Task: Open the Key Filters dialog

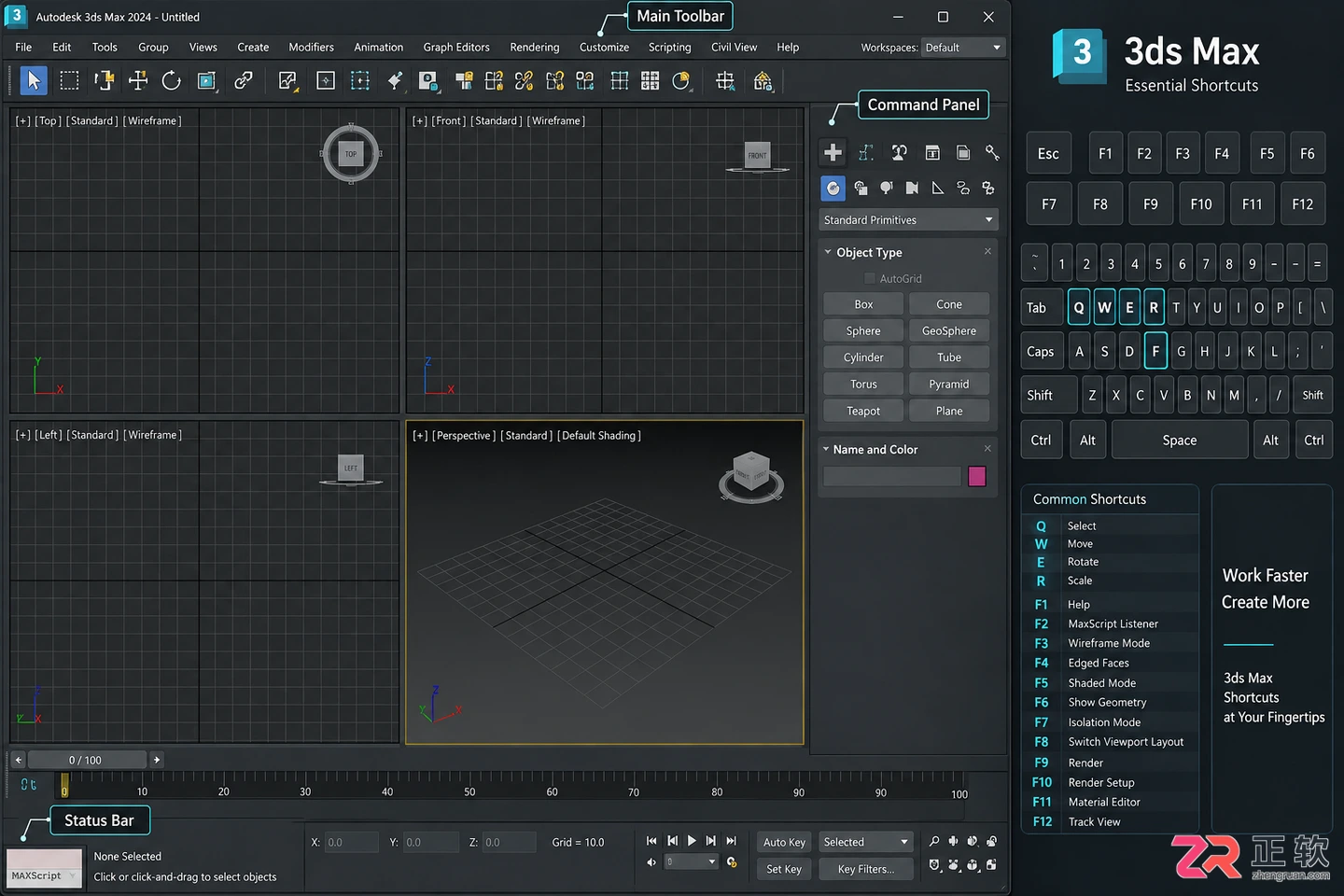Action: pyautogui.click(x=865, y=869)
